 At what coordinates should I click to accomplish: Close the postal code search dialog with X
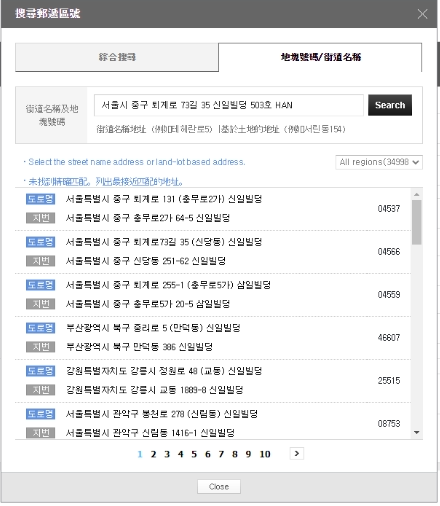click(422, 14)
